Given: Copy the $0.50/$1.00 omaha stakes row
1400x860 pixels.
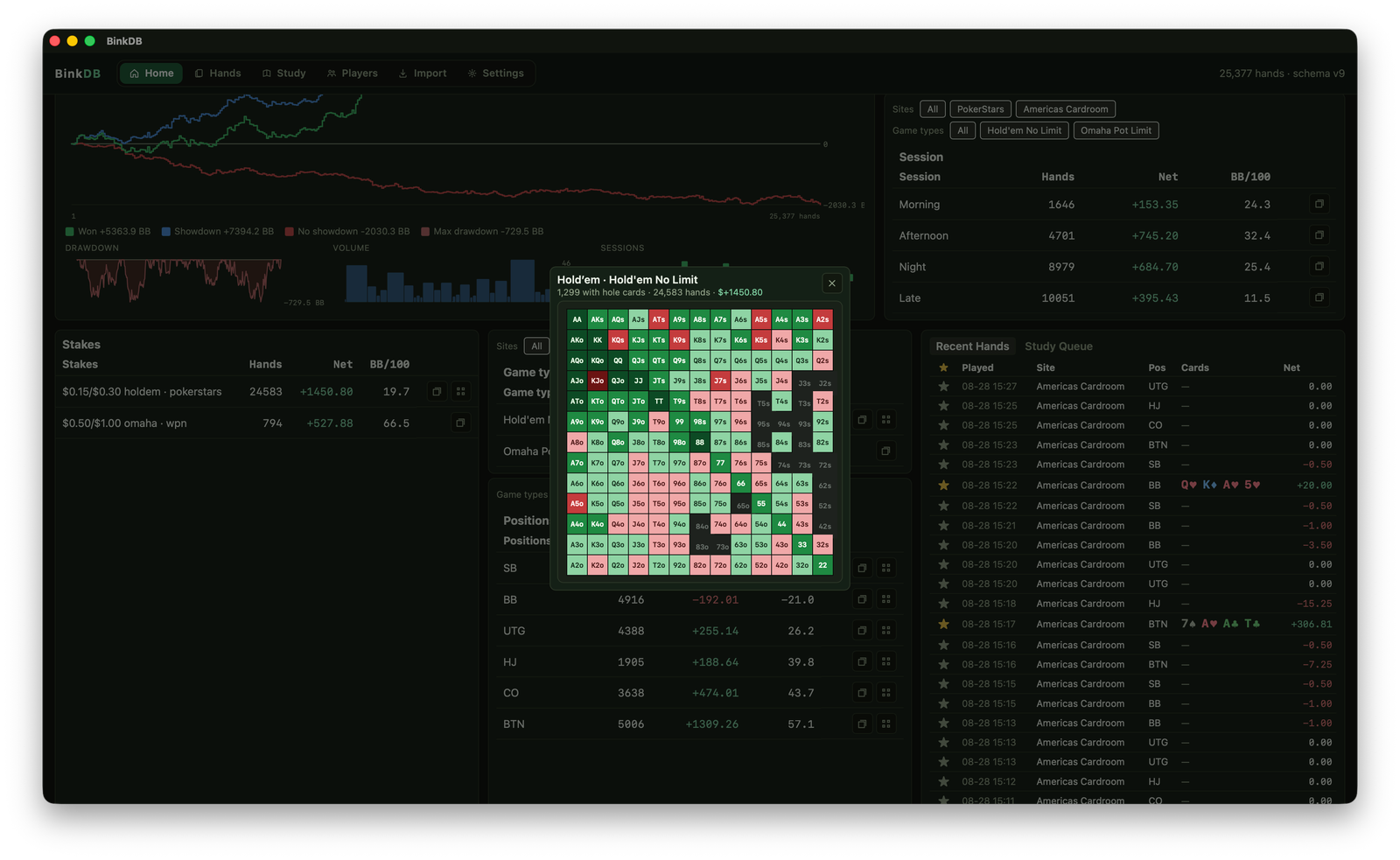Looking at the screenshot, I should tap(460, 423).
